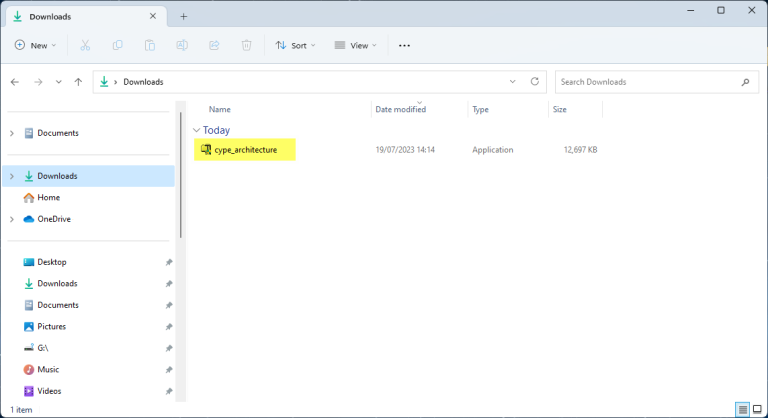Switch to large thumbnails view layout

(757, 409)
